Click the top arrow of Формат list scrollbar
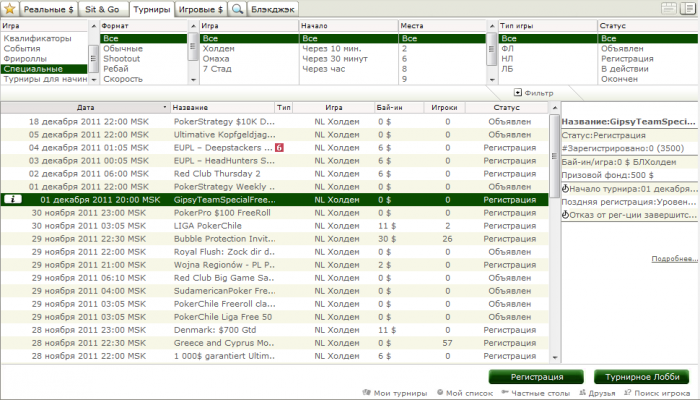This screenshot has width=700, height=400. 193,26
